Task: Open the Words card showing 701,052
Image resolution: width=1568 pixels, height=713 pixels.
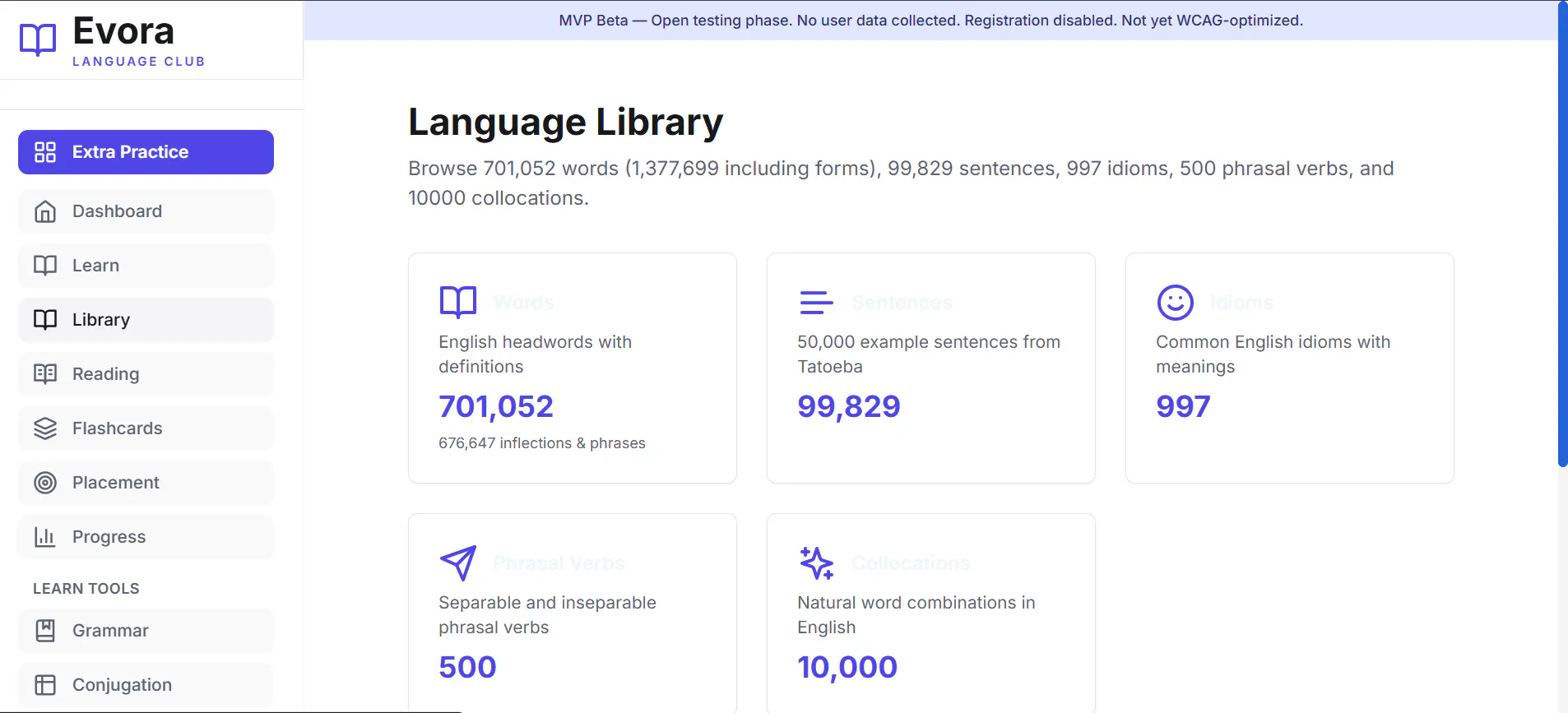Action: point(573,368)
